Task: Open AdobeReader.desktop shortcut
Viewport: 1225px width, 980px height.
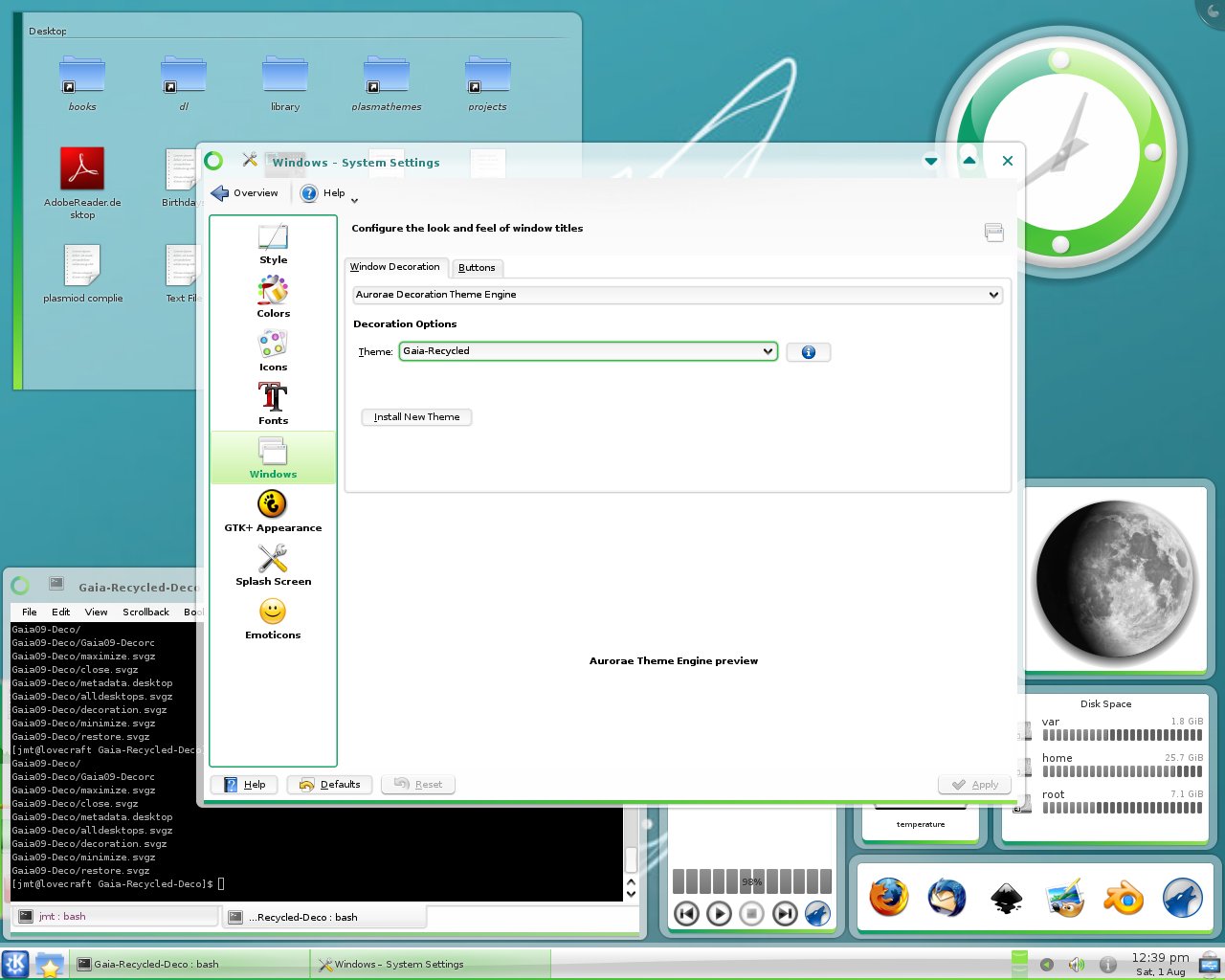Action: tap(82, 183)
